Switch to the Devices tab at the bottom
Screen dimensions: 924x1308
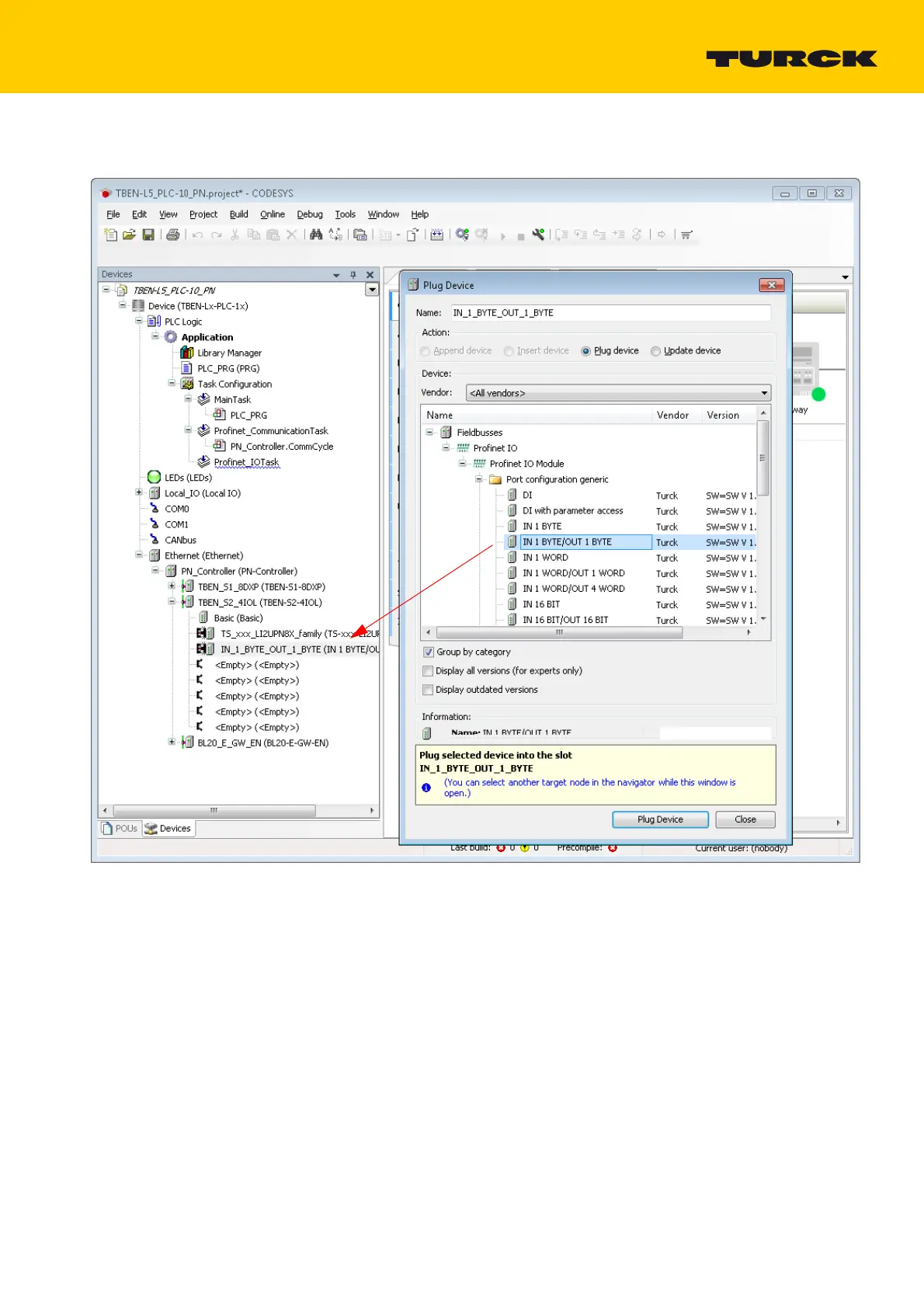168,829
